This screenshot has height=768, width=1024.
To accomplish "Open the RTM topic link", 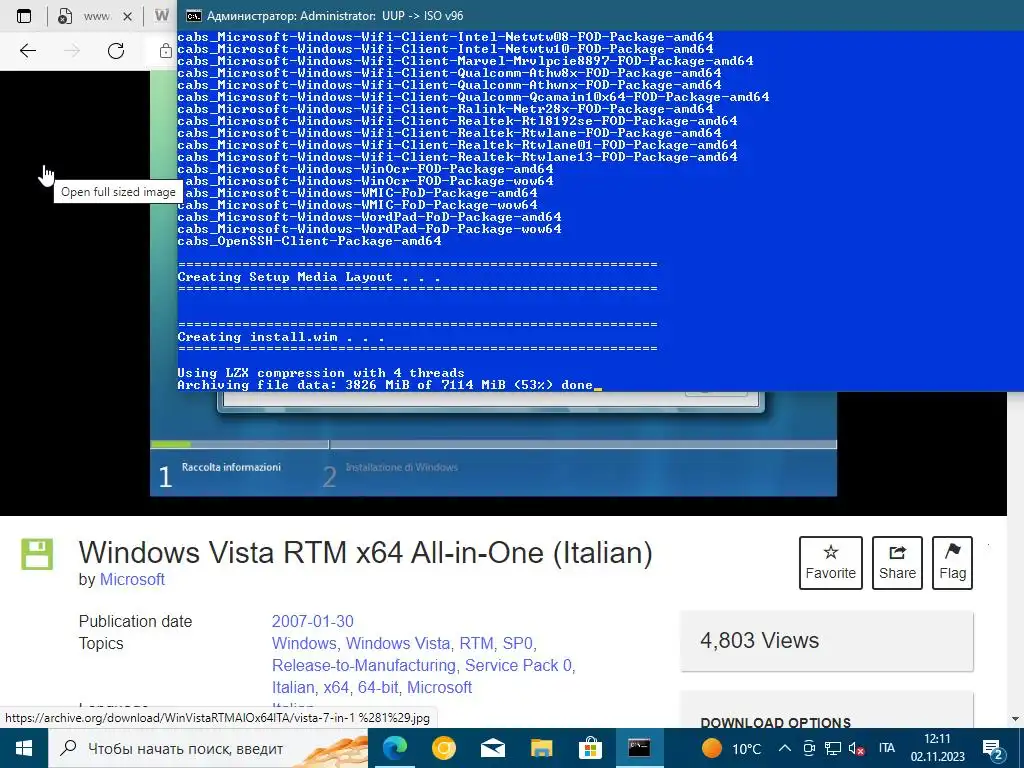I will [476, 643].
